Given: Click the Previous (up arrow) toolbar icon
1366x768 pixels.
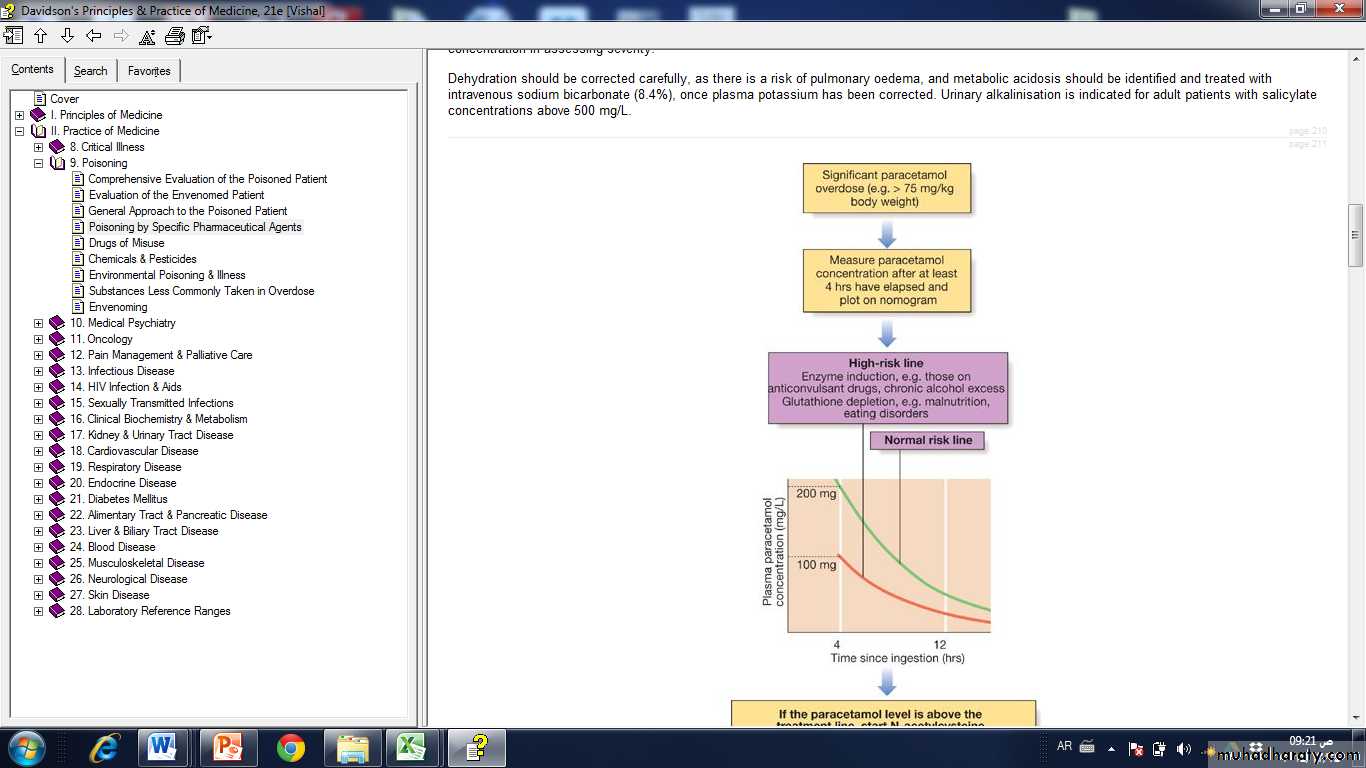Looking at the screenshot, I should (x=40, y=36).
